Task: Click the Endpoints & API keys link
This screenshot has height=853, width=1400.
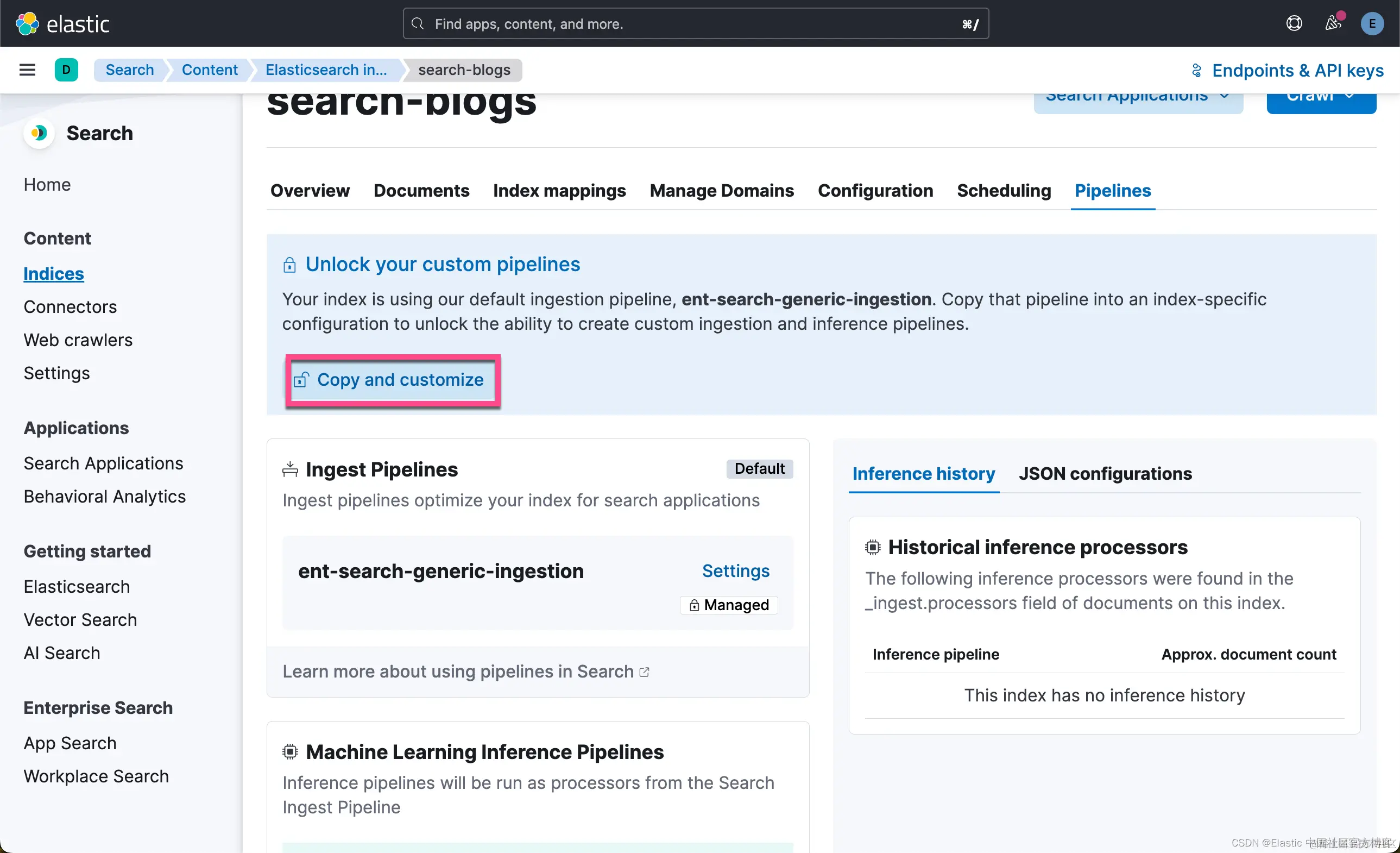Action: pyautogui.click(x=1287, y=70)
